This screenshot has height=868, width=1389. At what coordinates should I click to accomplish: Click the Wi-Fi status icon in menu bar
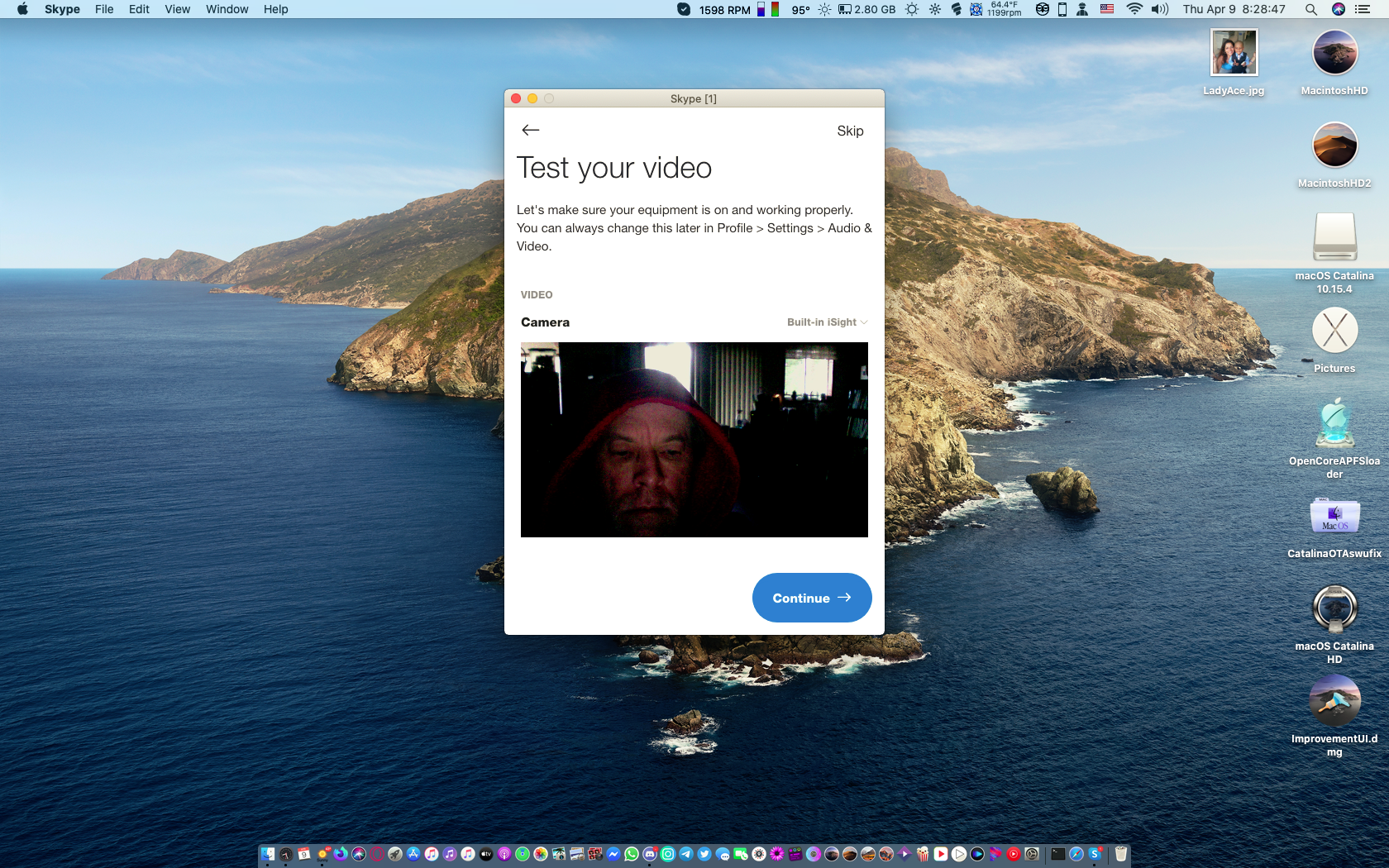pyautogui.click(x=1134, y=9)
